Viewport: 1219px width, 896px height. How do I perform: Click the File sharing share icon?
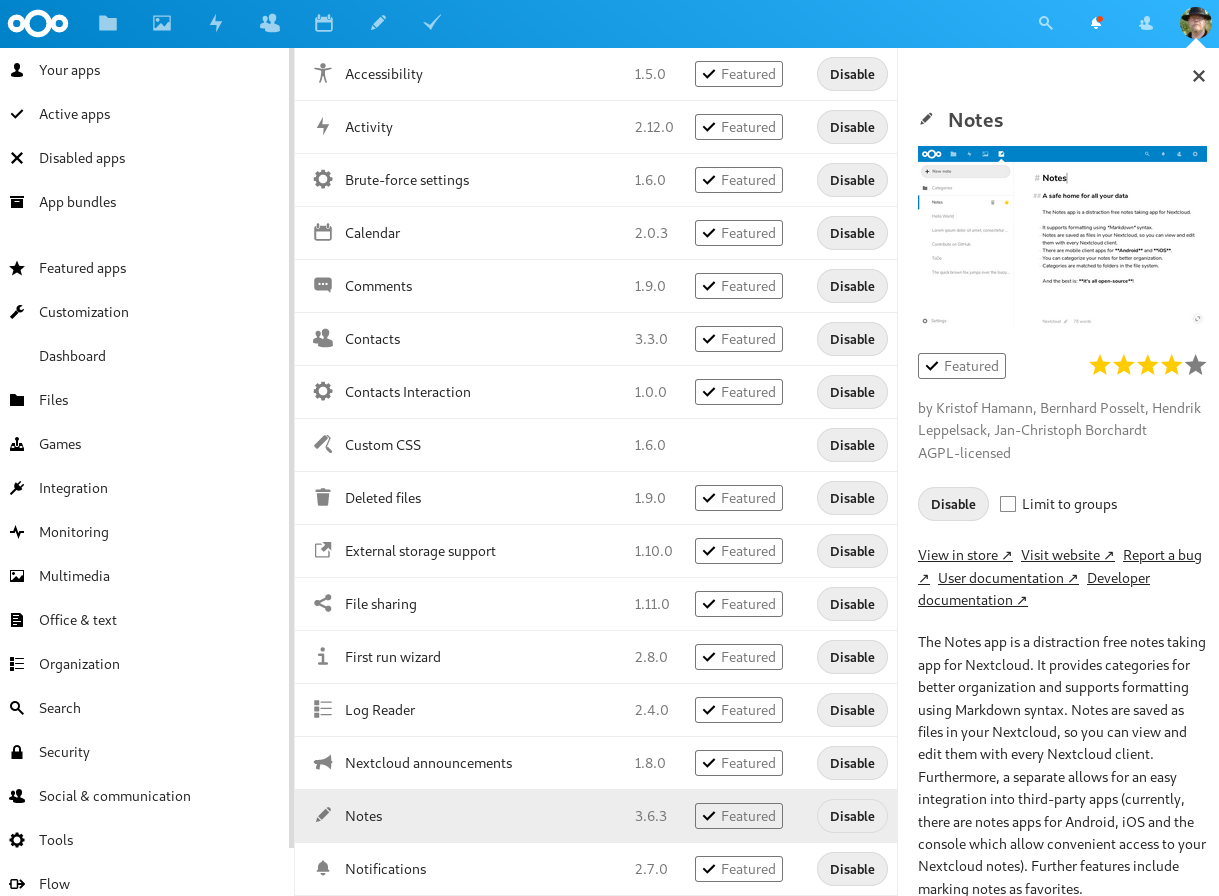click(x=323, y=604)
